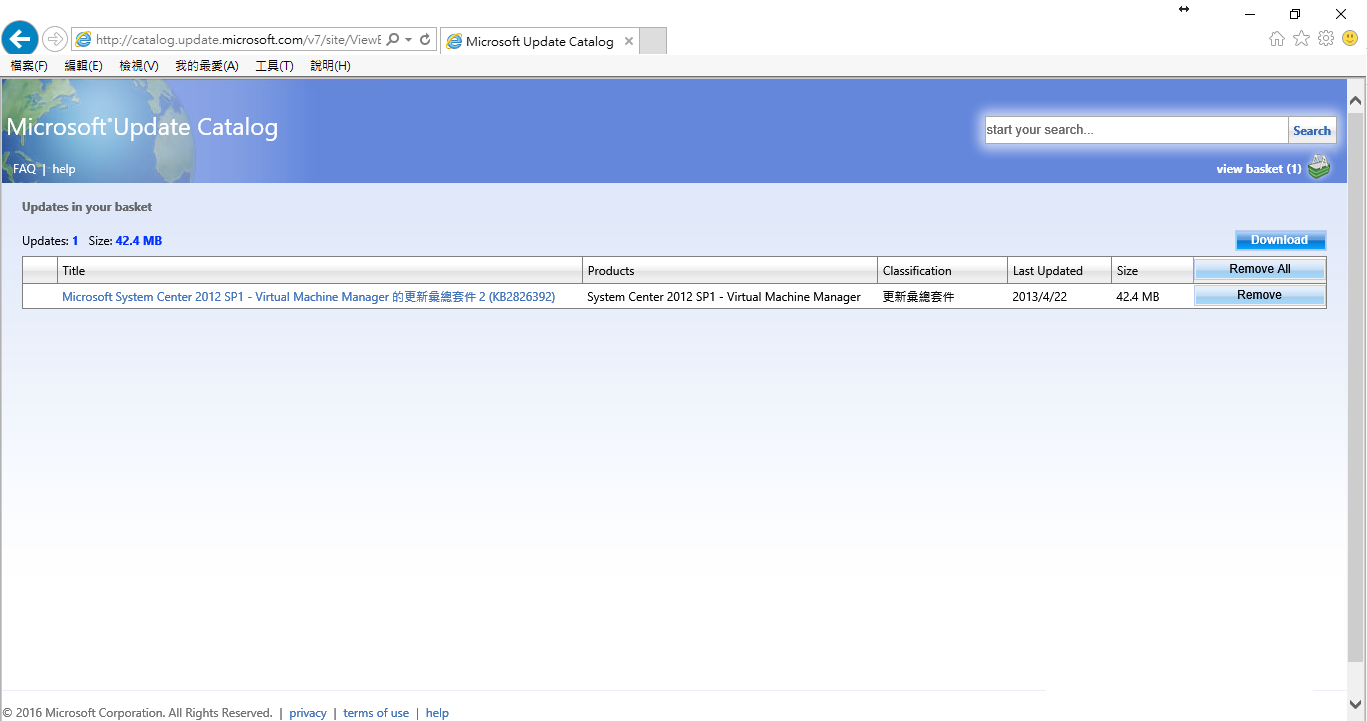Click the basket icon beside view basket

coord(1319,167)
